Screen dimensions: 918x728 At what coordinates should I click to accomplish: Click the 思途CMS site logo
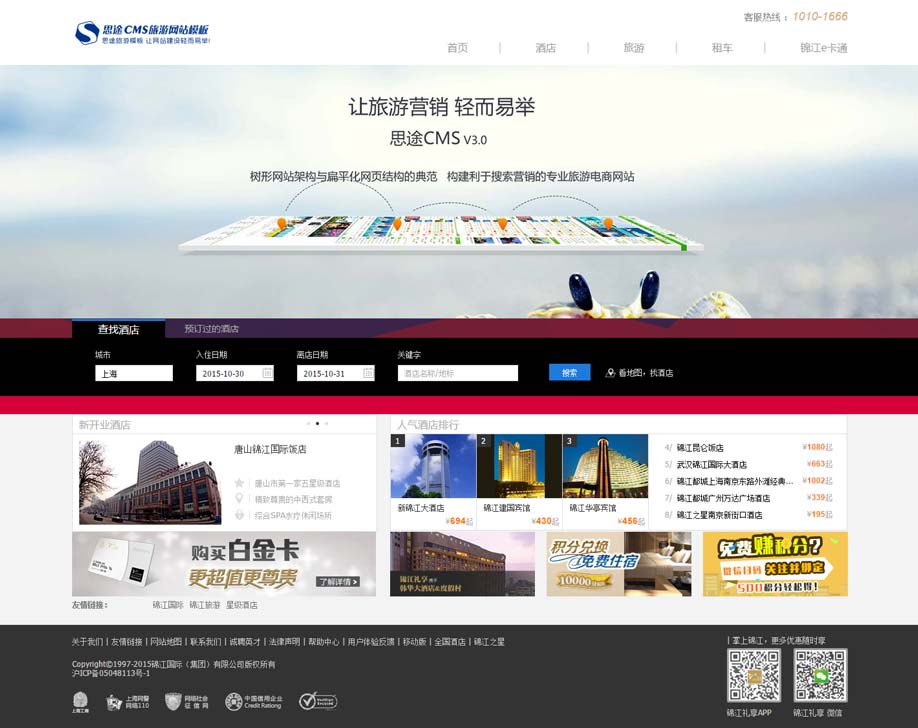[x=142, y=33]
